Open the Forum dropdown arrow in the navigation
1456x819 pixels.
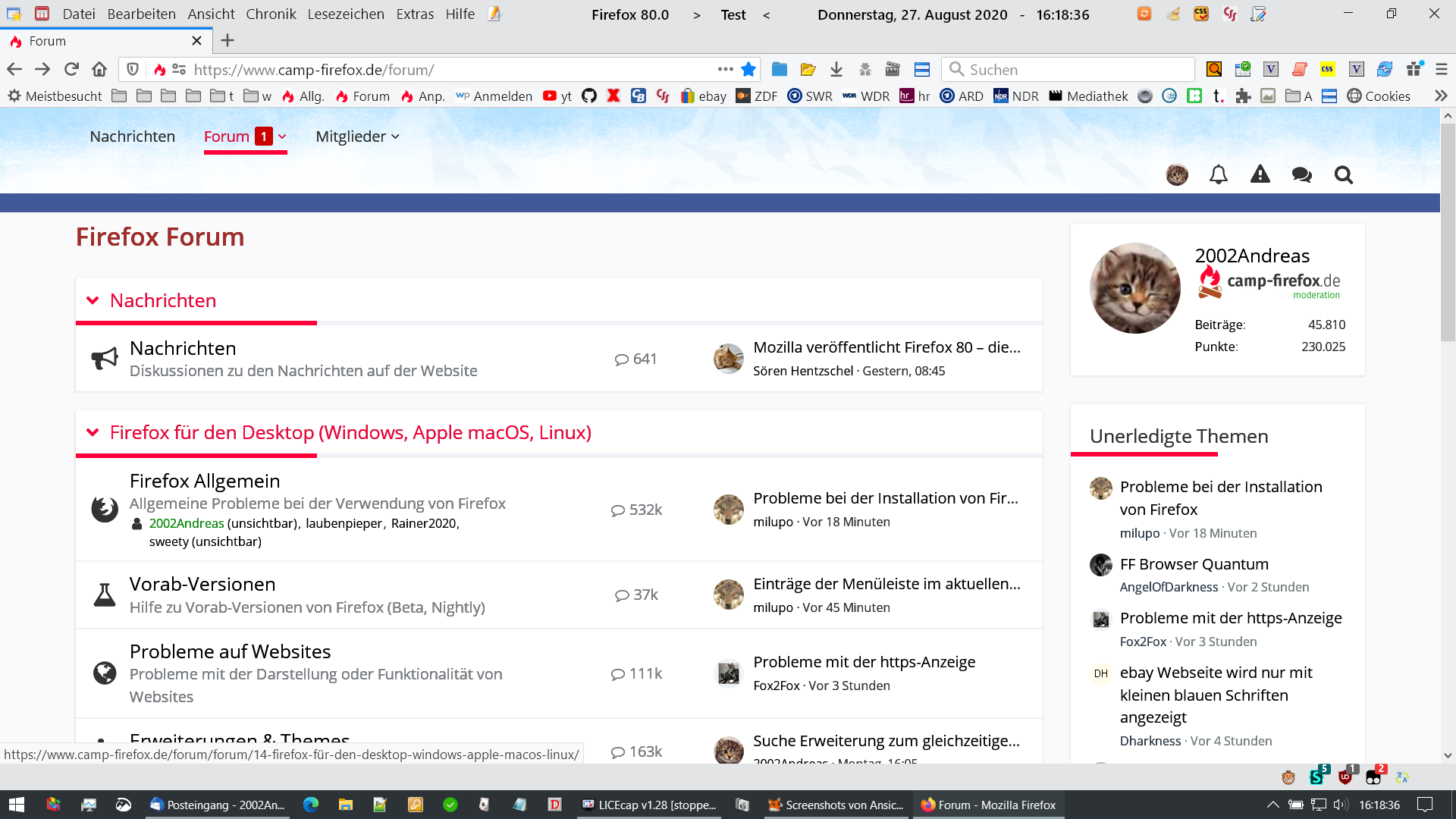coord(282,136)
